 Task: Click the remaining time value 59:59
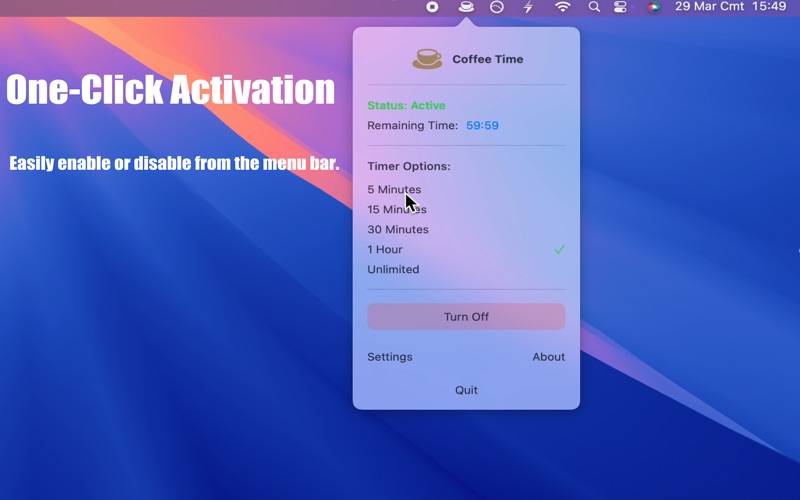(482, 126)
